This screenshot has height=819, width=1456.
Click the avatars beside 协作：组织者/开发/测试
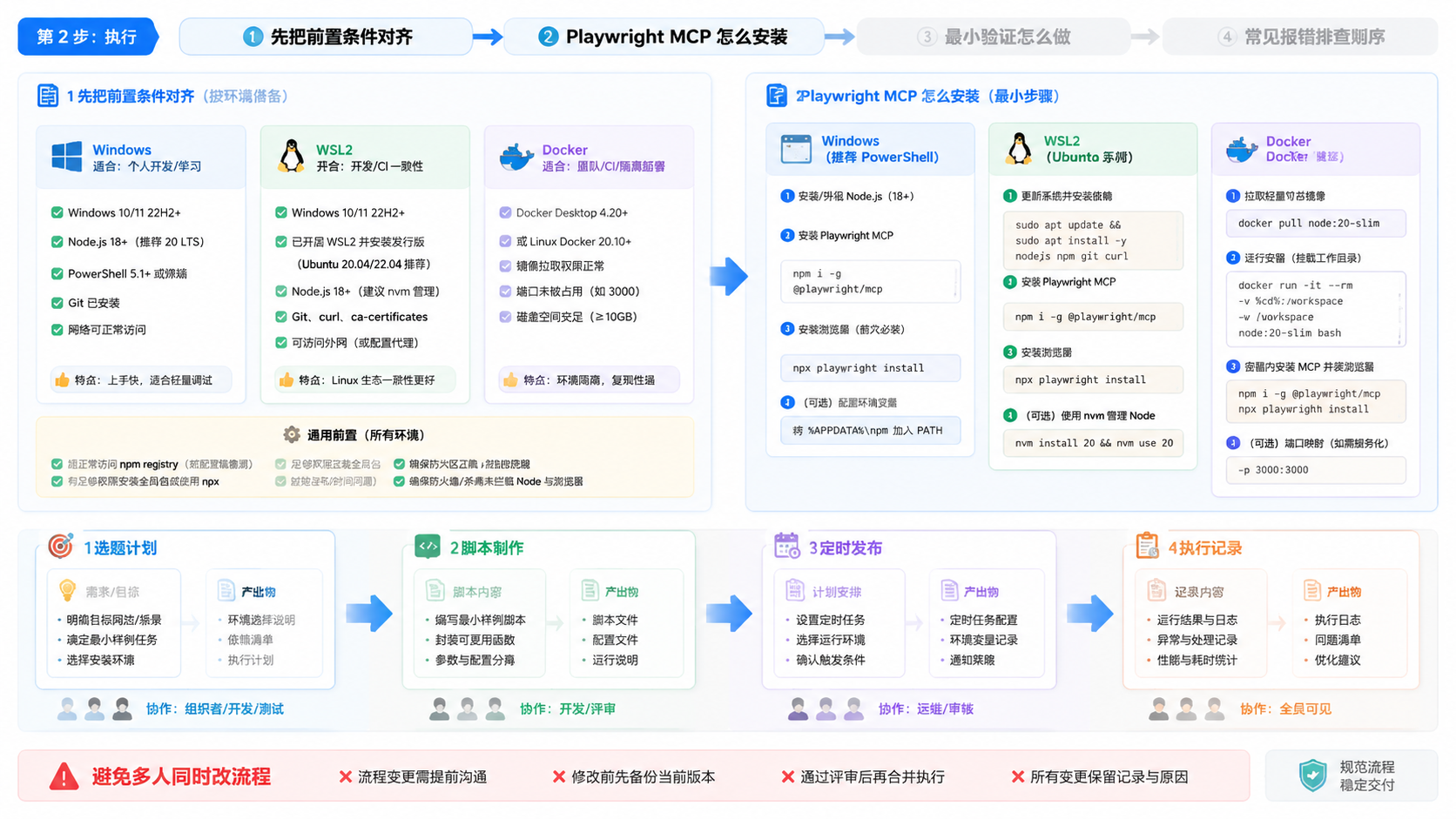95,708
